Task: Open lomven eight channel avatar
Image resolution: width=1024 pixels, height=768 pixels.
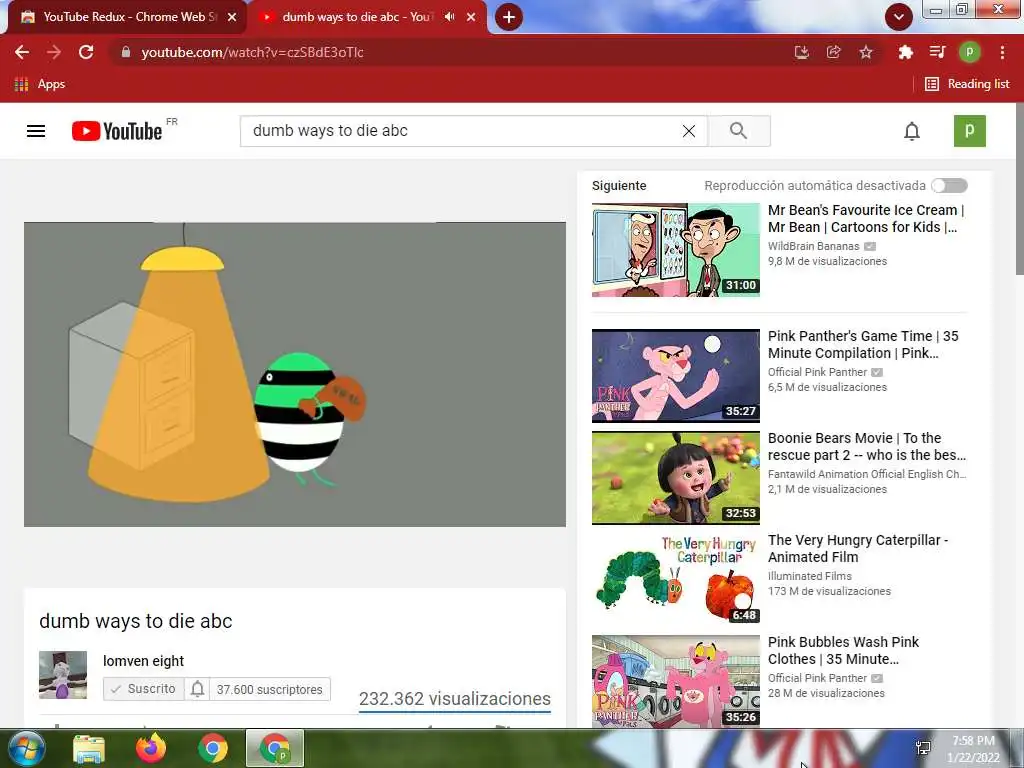Action: click(63, 675)
